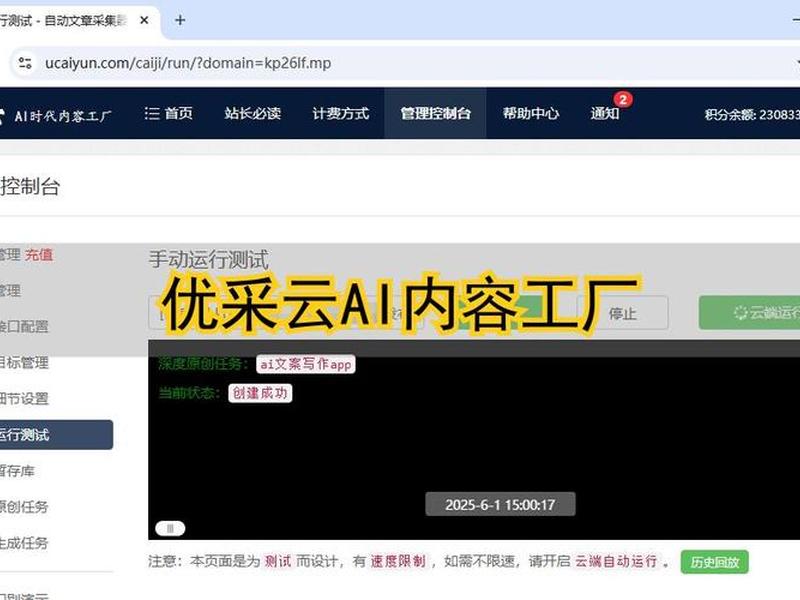The image size is (800, 600).
Task: Click the 云端自动运行 highlighted text
Action: (x=616, y=561)
